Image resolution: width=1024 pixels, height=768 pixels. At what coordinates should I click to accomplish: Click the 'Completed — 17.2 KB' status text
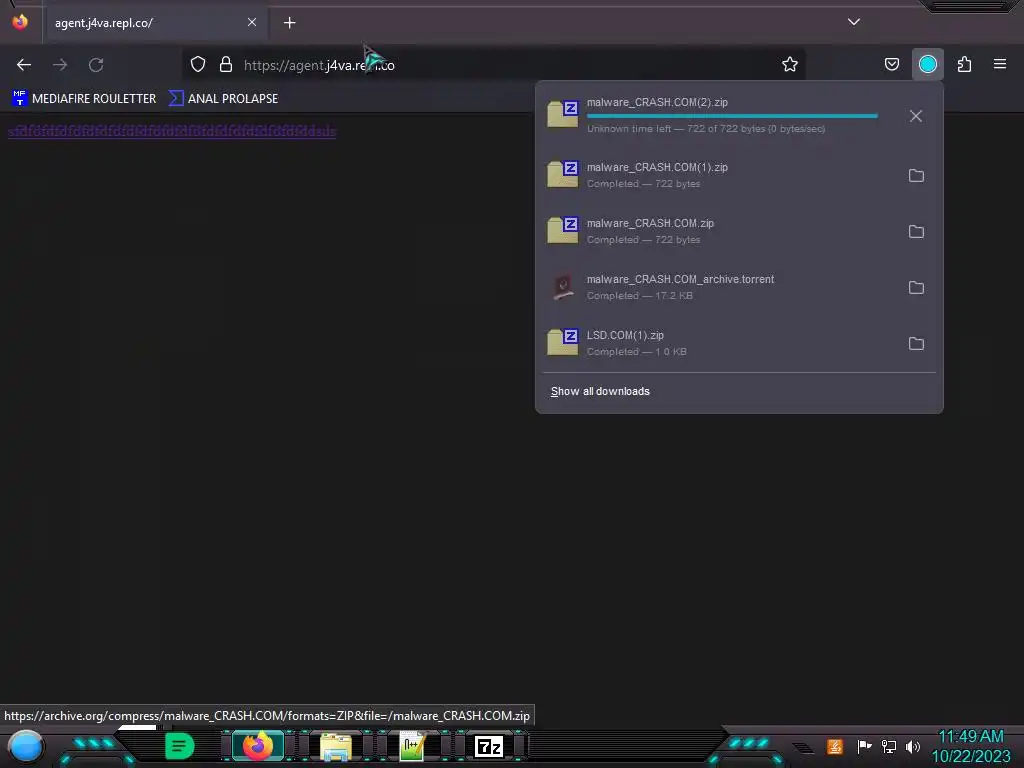(x=639, y=296)
